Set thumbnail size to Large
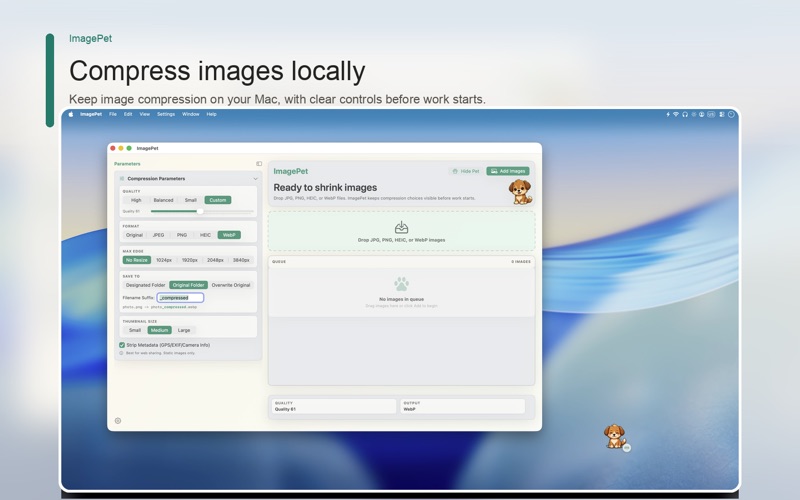This screenshot has height=500, width=800. pos(184,330)
